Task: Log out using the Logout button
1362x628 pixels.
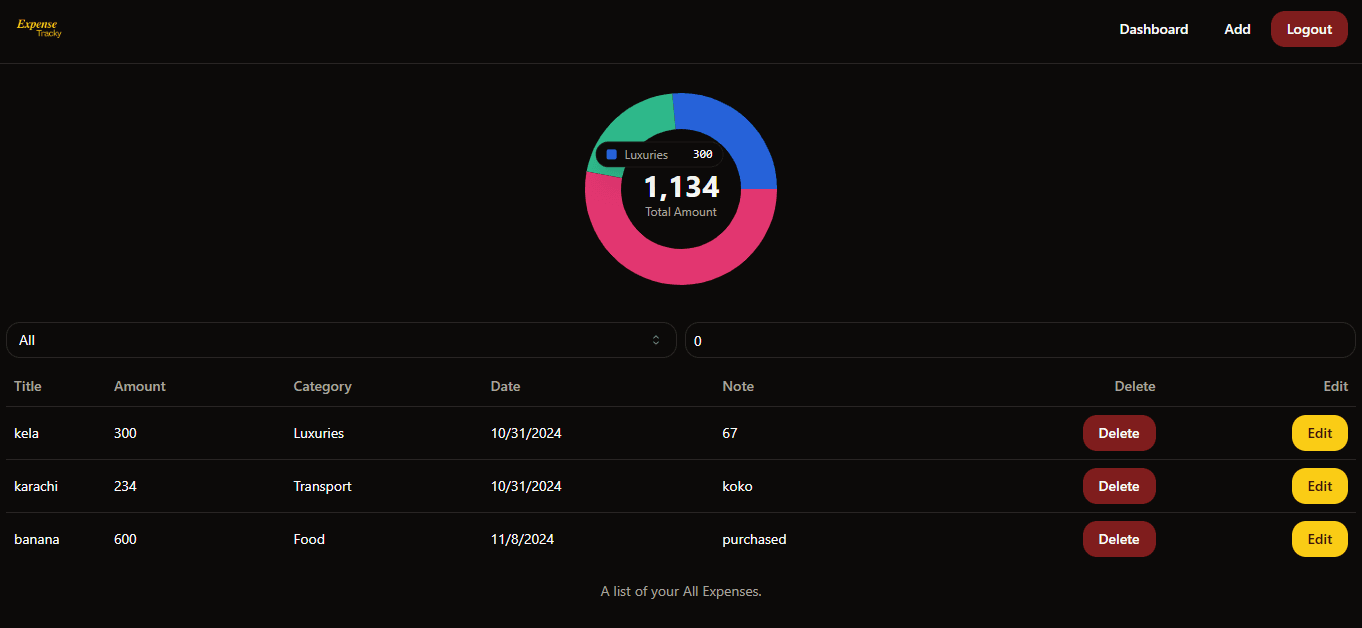Action: pyautogui.click(x=1308, y=29)
